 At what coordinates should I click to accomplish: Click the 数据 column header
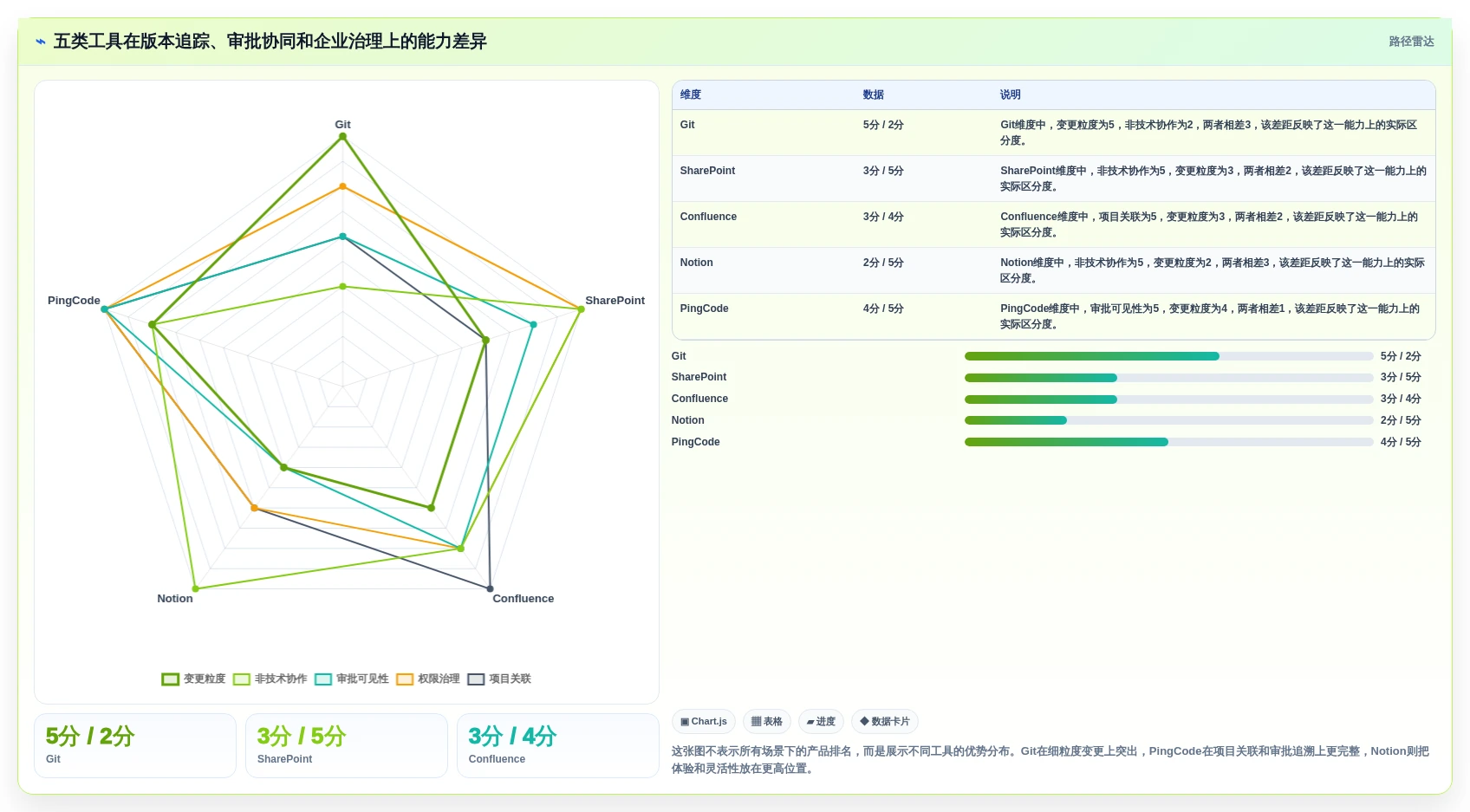click(874, 94)
